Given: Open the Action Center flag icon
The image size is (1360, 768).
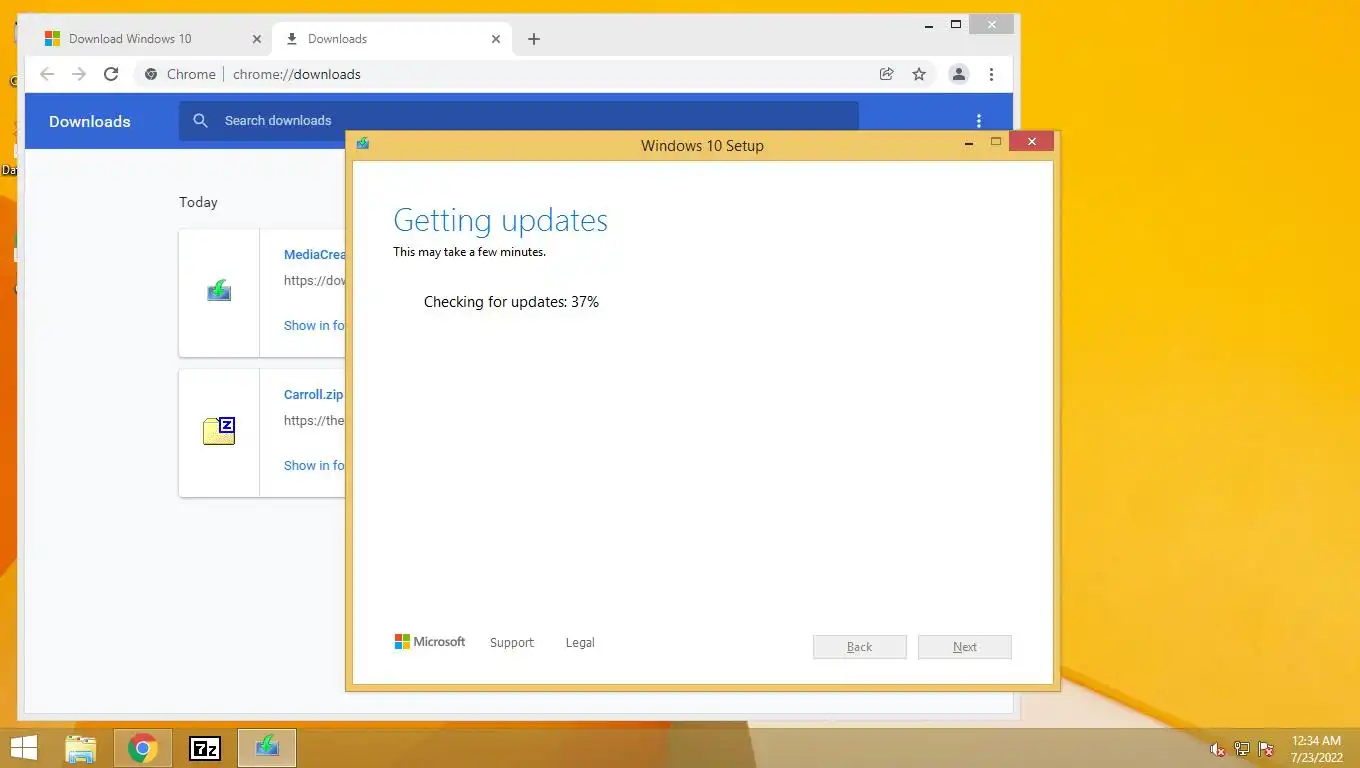Looking at the screenshot, I should (1266, 749).
